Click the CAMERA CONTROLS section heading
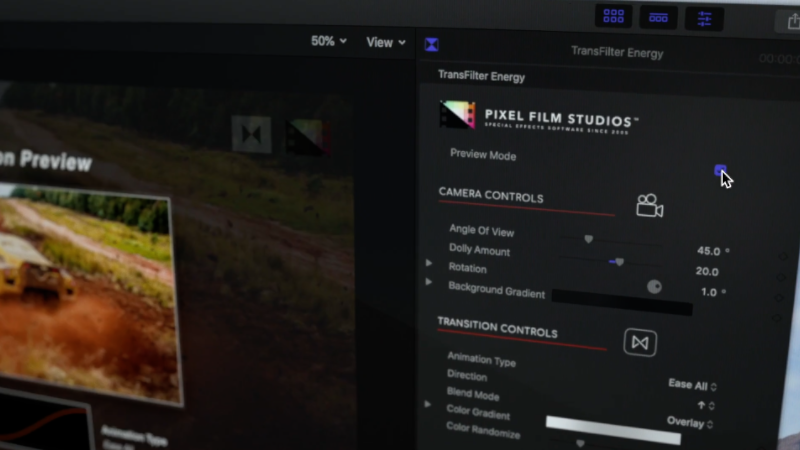Viewport: 800px width, 450px height. pos(491,195)
